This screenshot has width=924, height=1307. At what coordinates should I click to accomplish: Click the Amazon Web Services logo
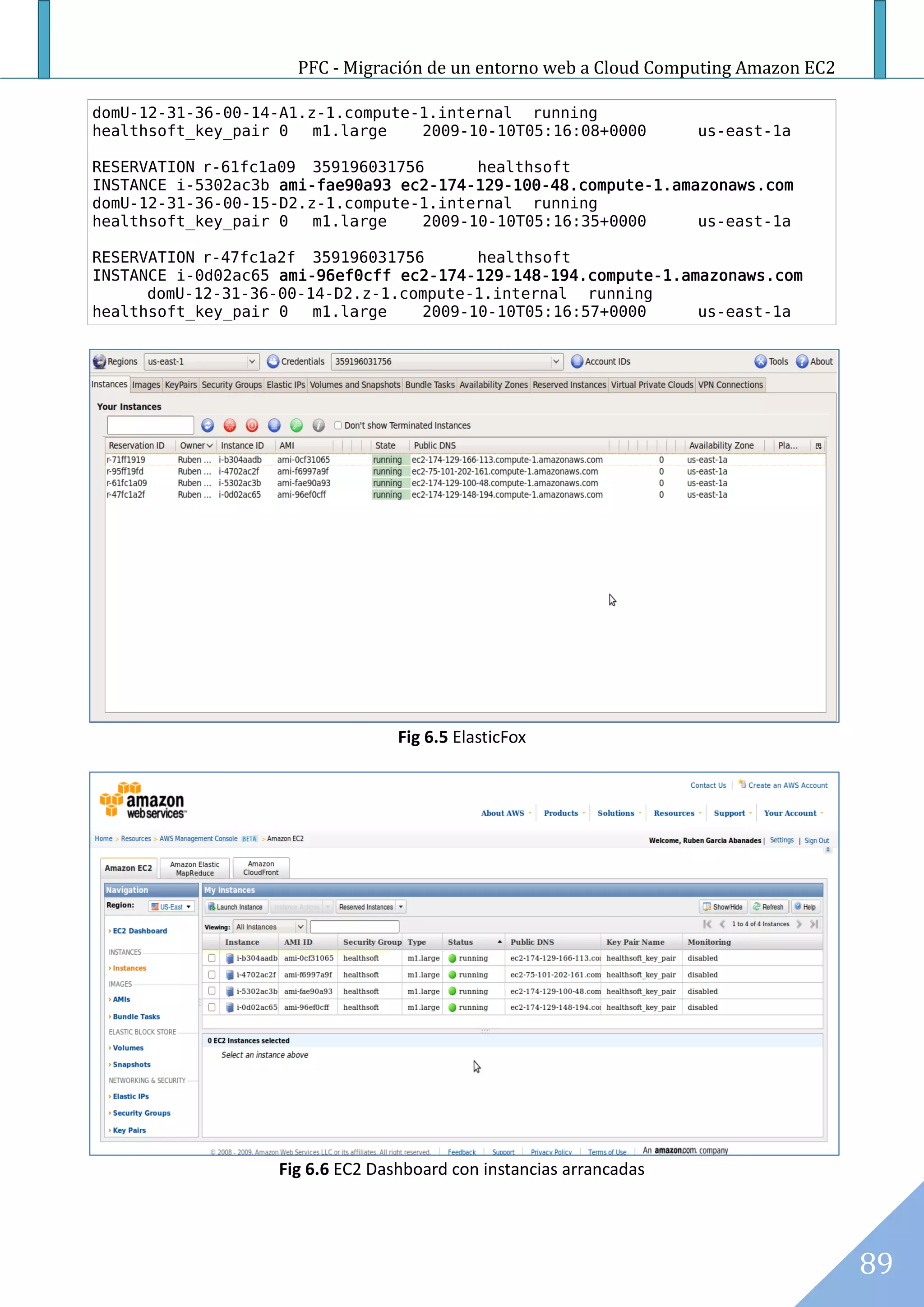coord(143,800)
